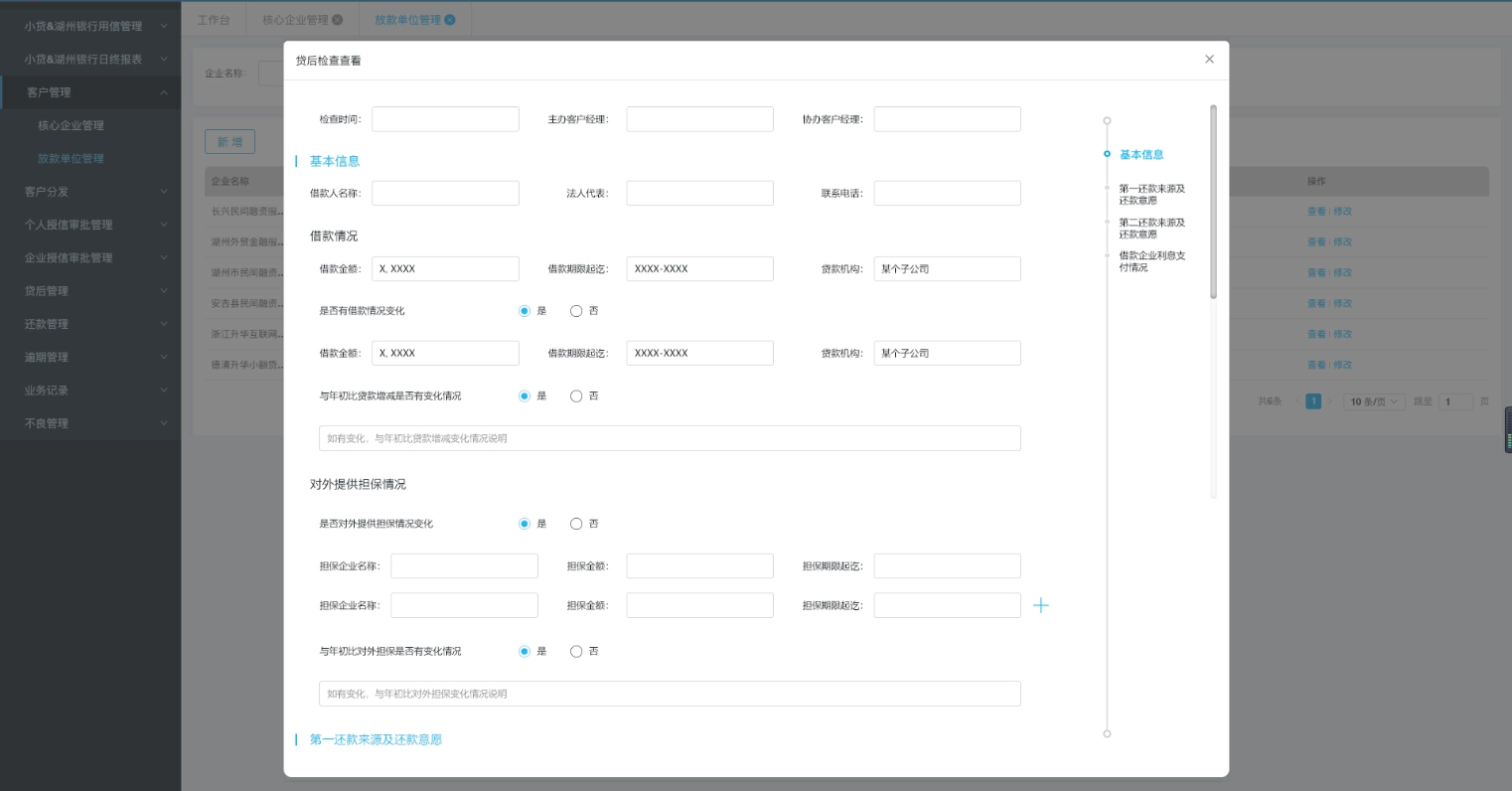Expand the 企业授信审批管理 sidebar menu
1512x791 pixels.
pos(90,257)
